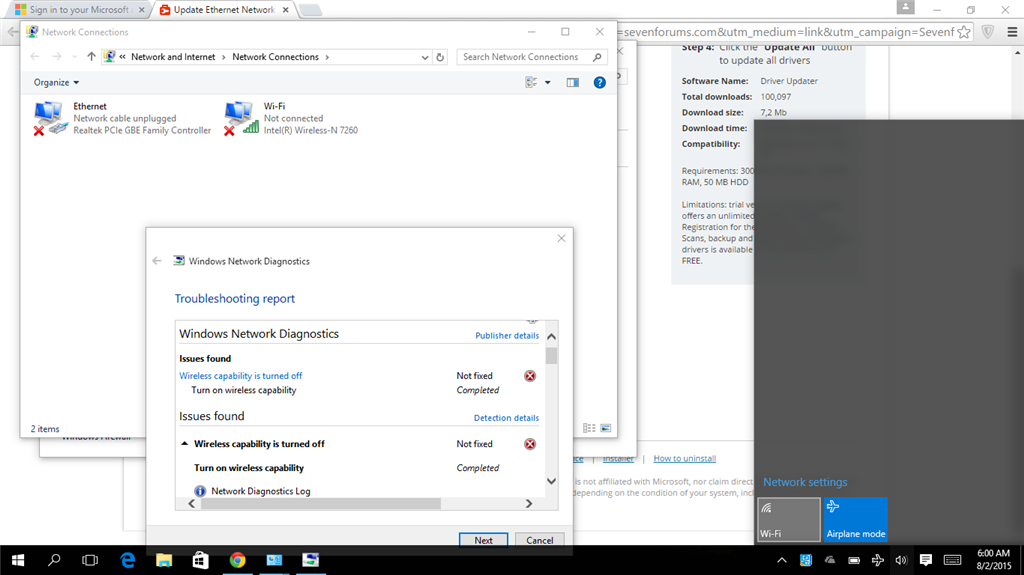Open Detection details link
1024x575 pixels.
(x=506, y=418)
